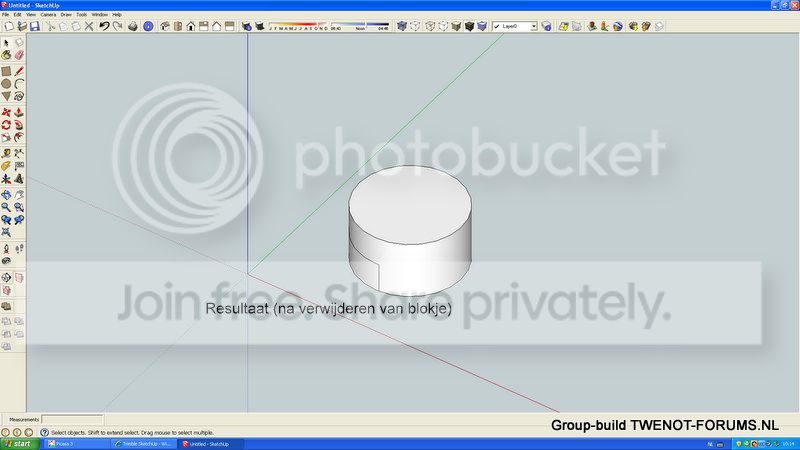The image size is (800, 450).
Task: Select the Protractor tool
Action: tap(6, 166)
